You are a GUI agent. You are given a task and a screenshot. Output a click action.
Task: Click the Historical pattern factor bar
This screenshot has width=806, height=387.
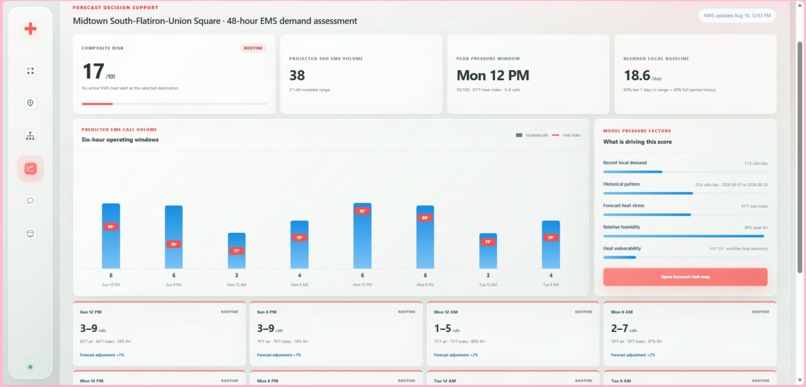[685, 193]
